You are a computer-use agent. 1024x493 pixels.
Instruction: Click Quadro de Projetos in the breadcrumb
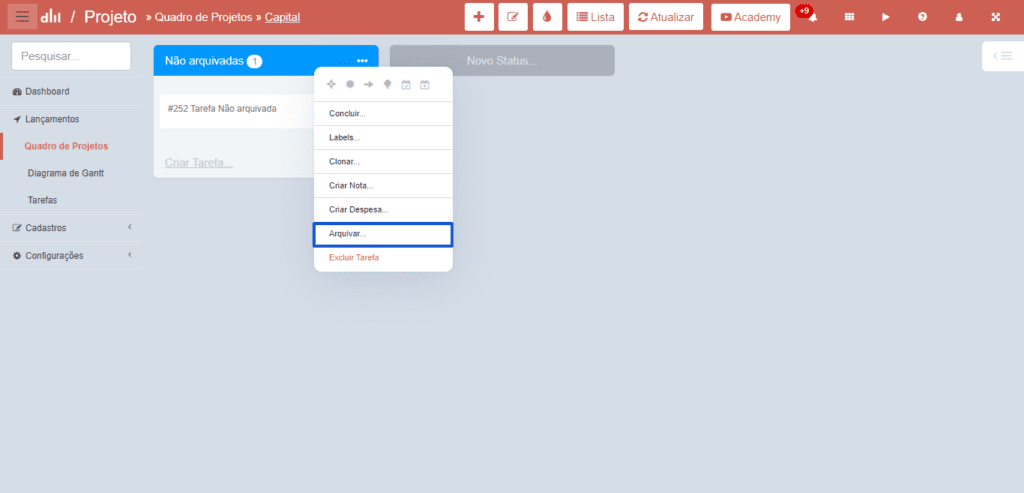pos(203,18)
